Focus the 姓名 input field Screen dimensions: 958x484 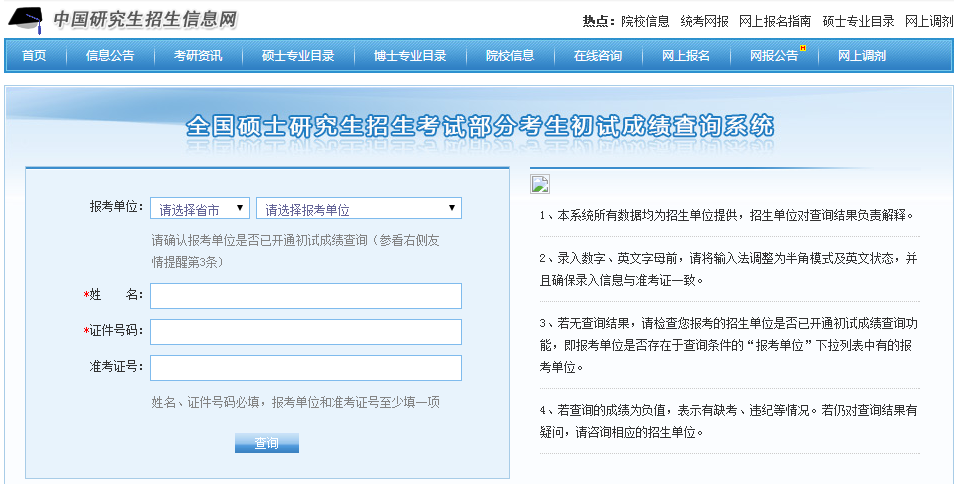click(x=305, y=296)
